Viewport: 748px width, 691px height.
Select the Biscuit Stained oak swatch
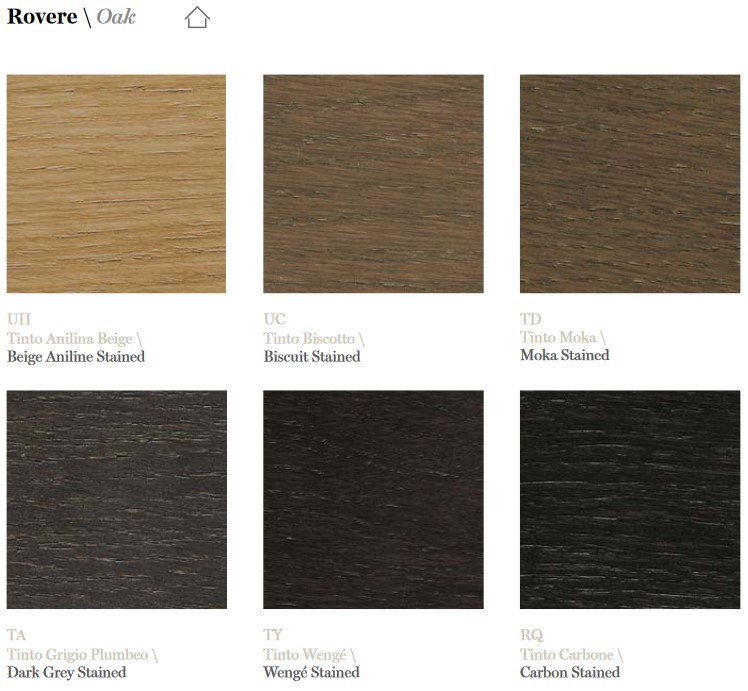[373, 184]
